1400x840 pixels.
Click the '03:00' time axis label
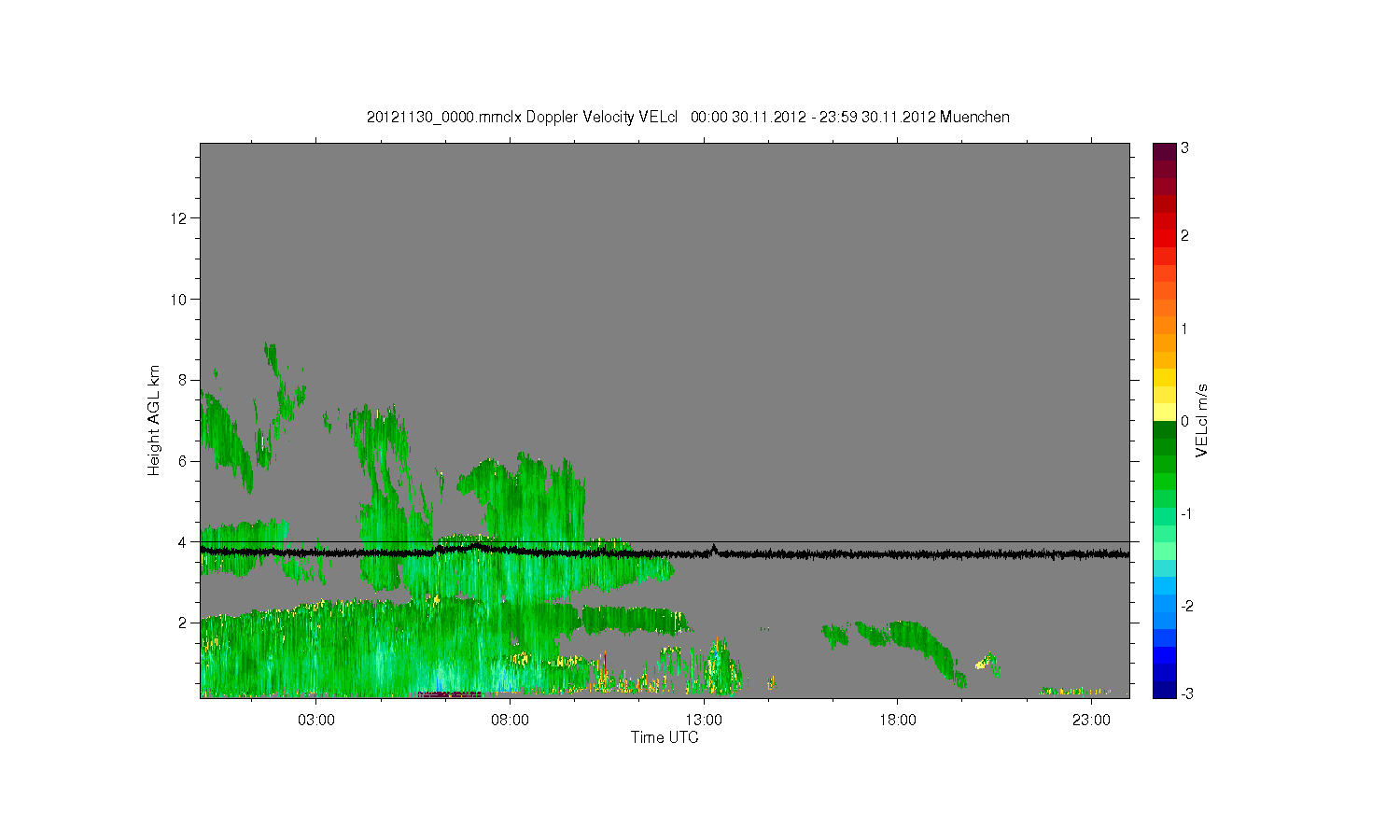316,721
